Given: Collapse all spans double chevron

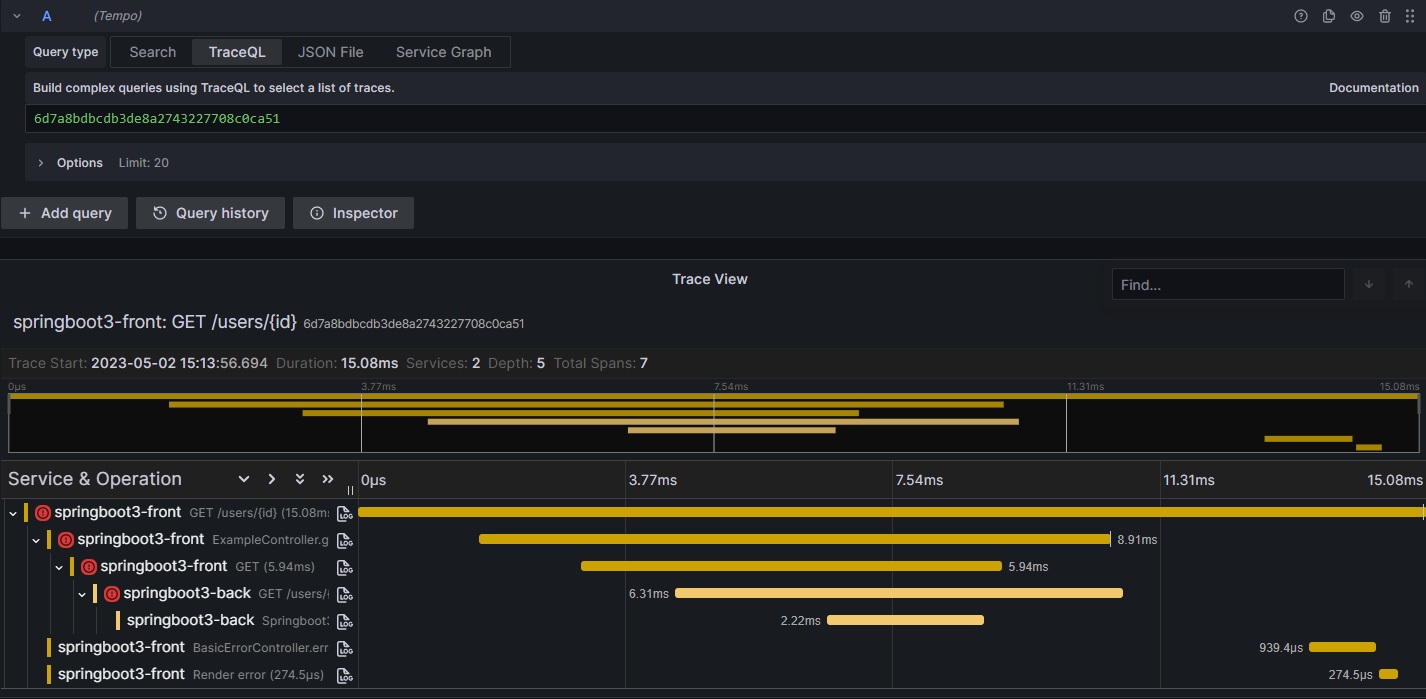Looking at the screenshot, I should coord(327,479).
